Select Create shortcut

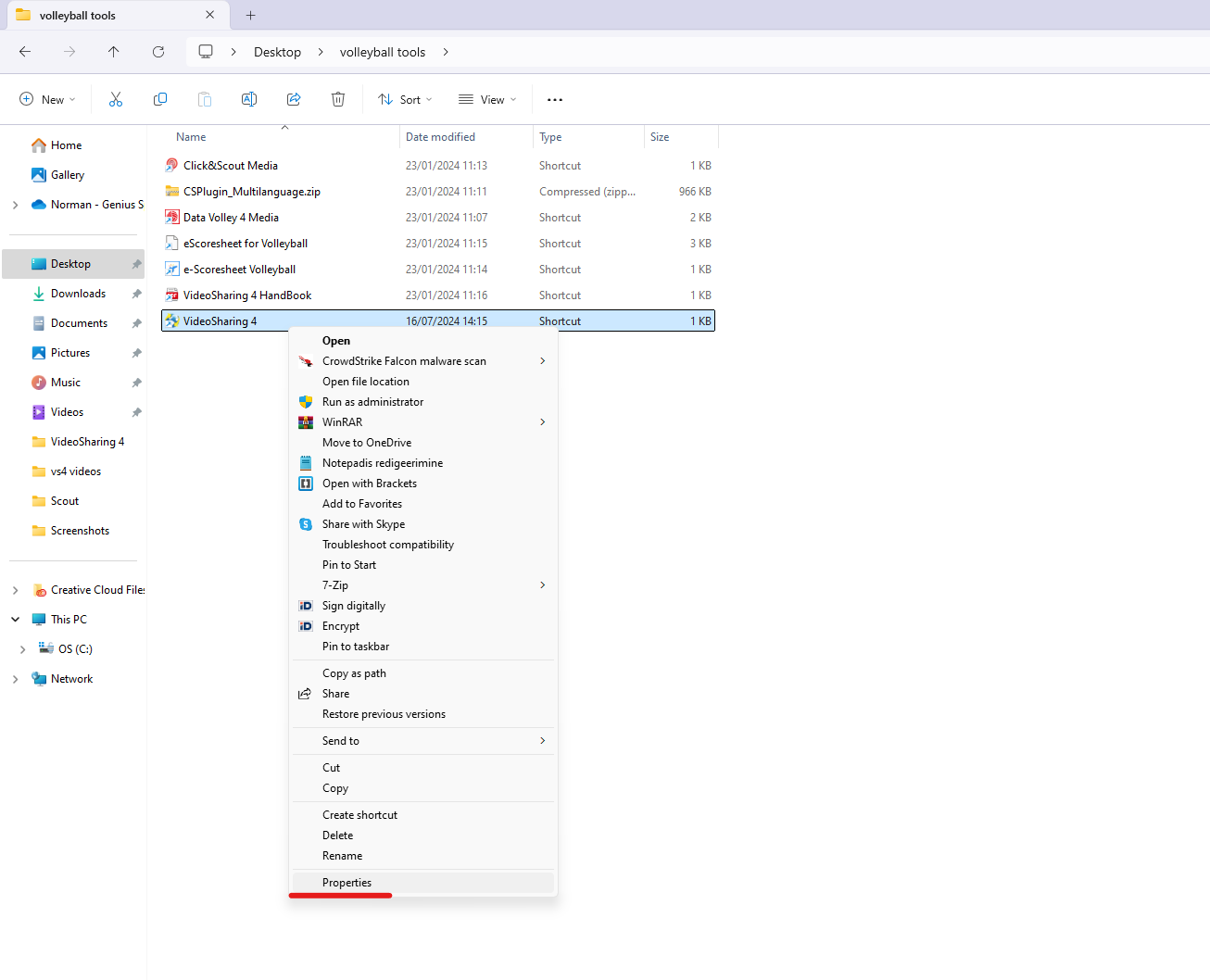tap(424, 815)
